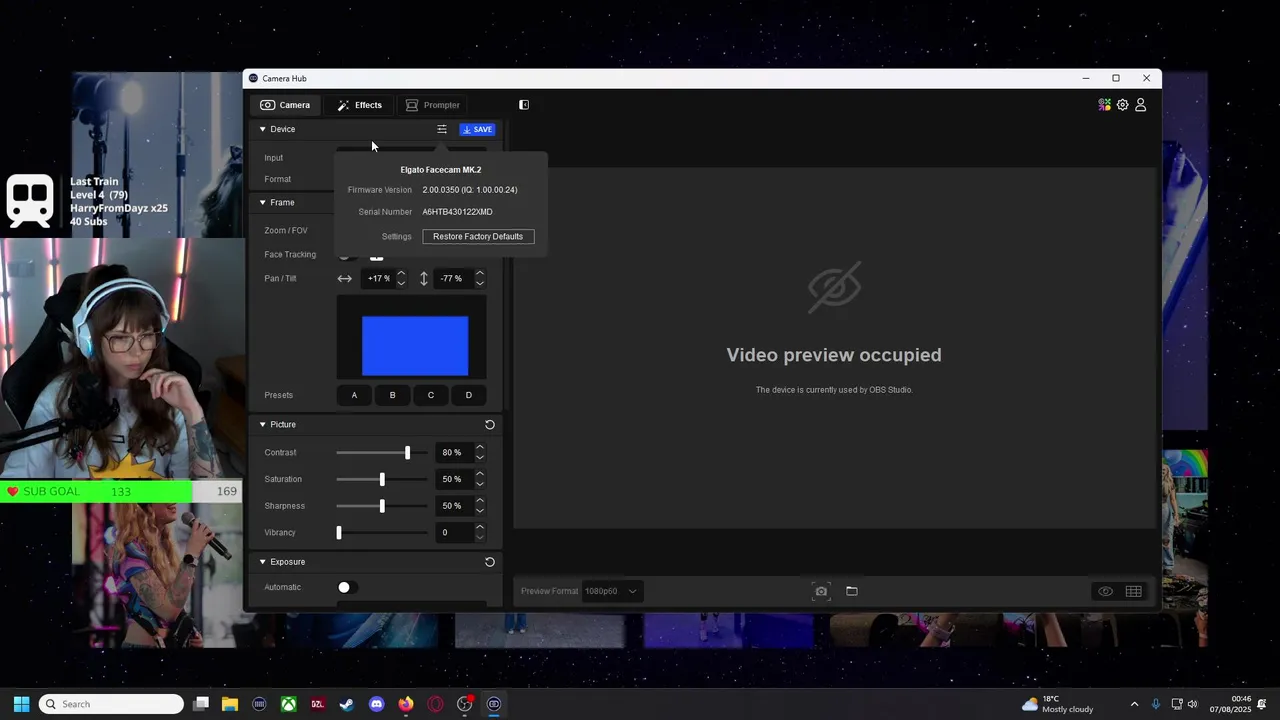Screen dimensions: 1280x720
Task: Open Camera Hub settings gear
Action: point(1123,105)
